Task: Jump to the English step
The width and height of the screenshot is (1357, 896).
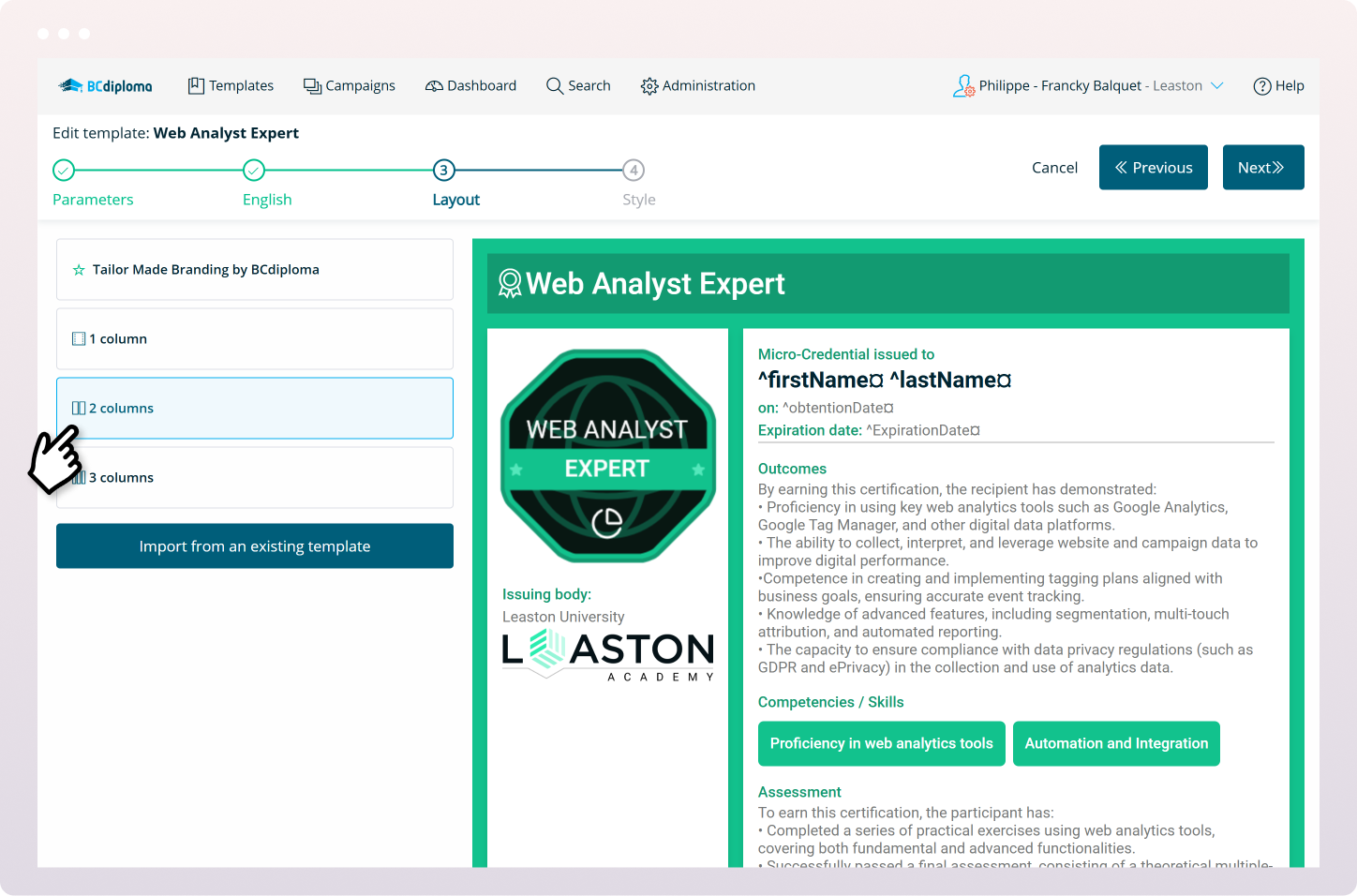Action: click(x=254, y=171)
